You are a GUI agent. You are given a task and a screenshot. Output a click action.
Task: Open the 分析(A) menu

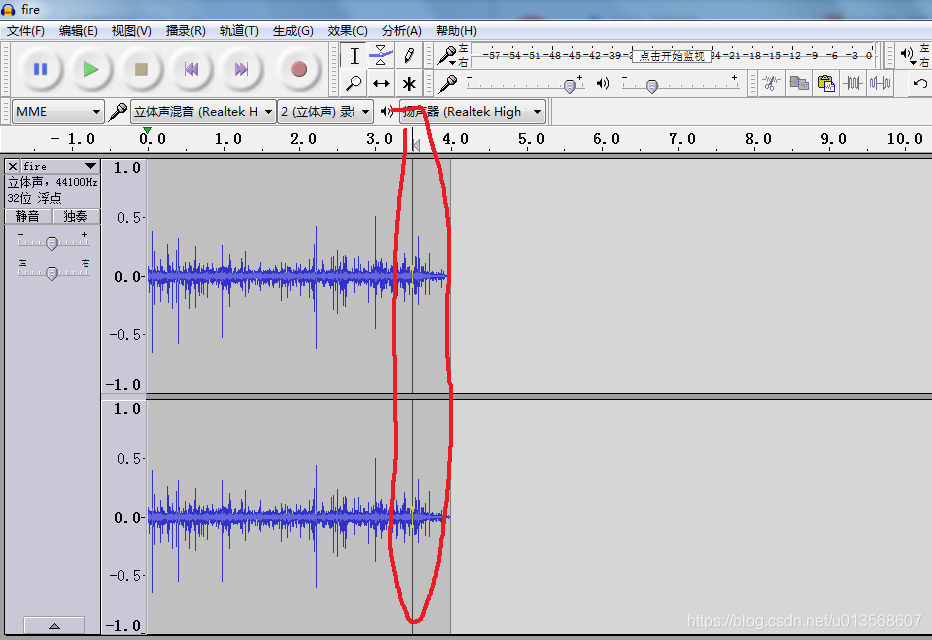[402, 31]
